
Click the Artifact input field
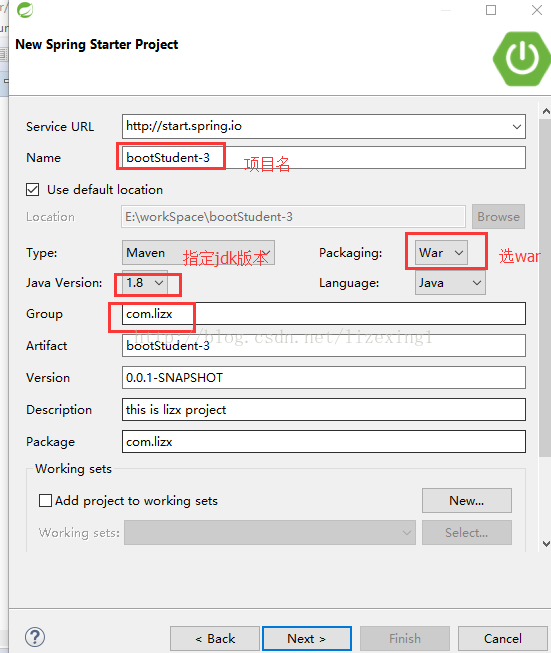pyautogui.click(x=324, y=346)
